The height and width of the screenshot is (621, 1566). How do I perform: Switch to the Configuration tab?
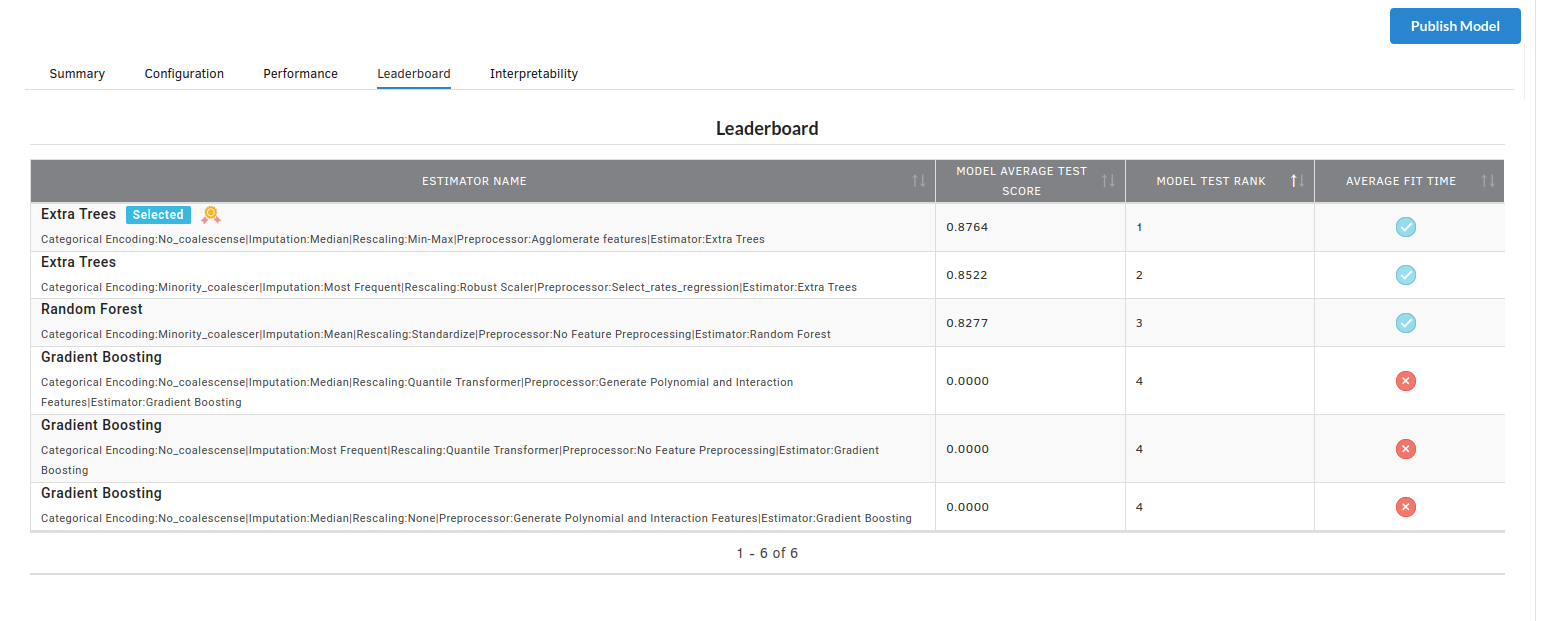click(x=184, y=74)
